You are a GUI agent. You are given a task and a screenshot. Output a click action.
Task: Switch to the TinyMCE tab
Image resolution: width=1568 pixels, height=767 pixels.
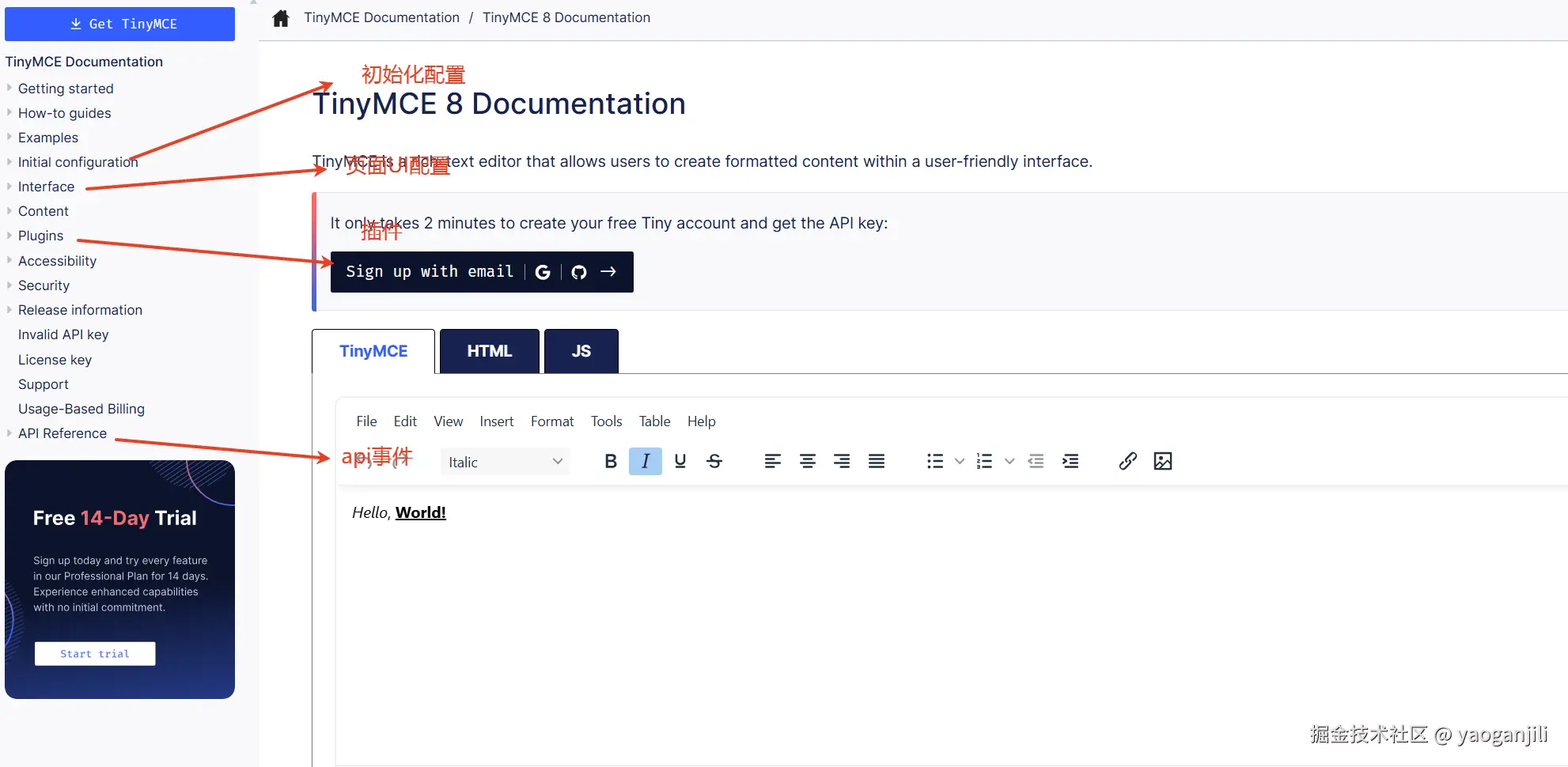coord(373,351)
